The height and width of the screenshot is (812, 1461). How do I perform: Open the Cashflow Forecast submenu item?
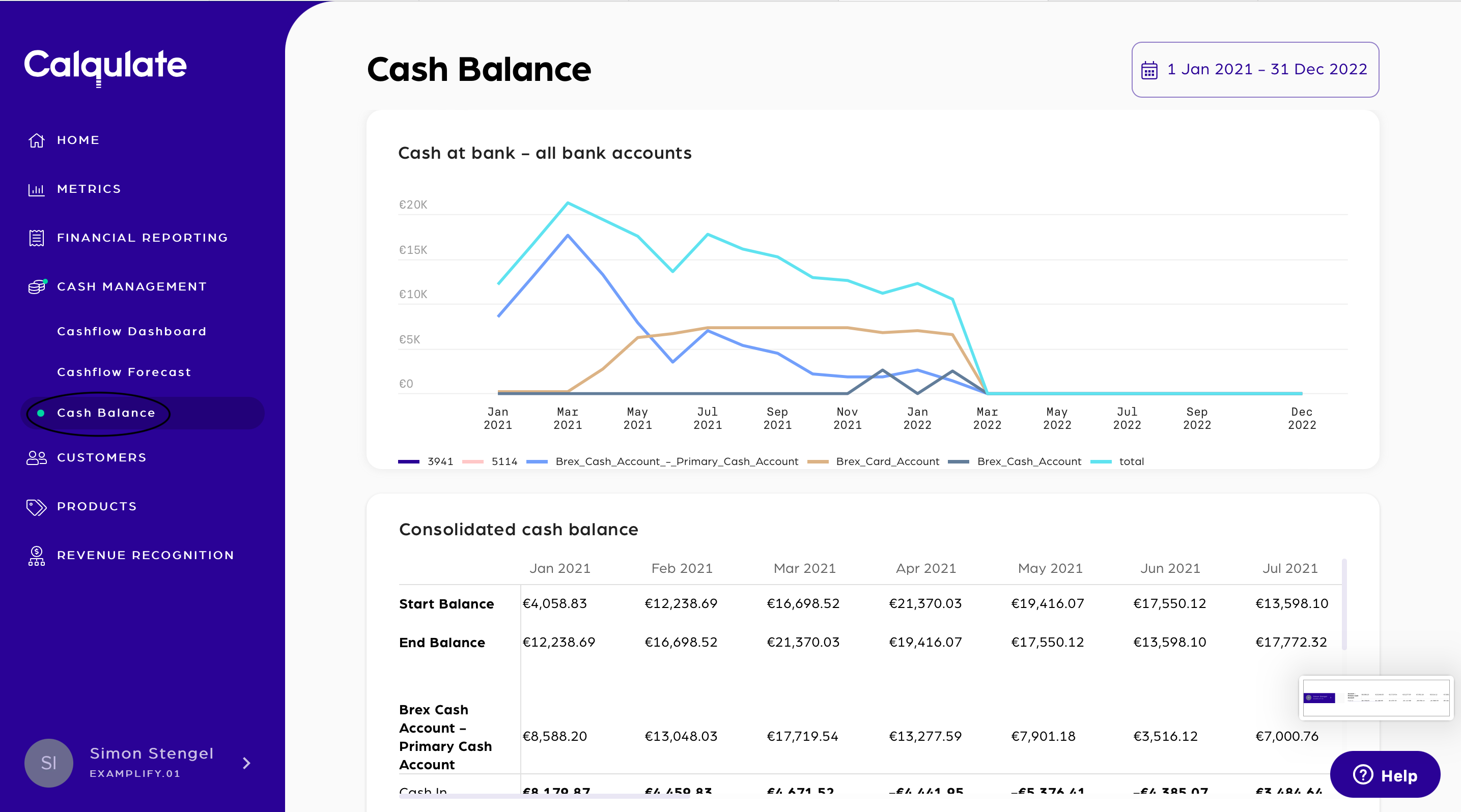124,372
